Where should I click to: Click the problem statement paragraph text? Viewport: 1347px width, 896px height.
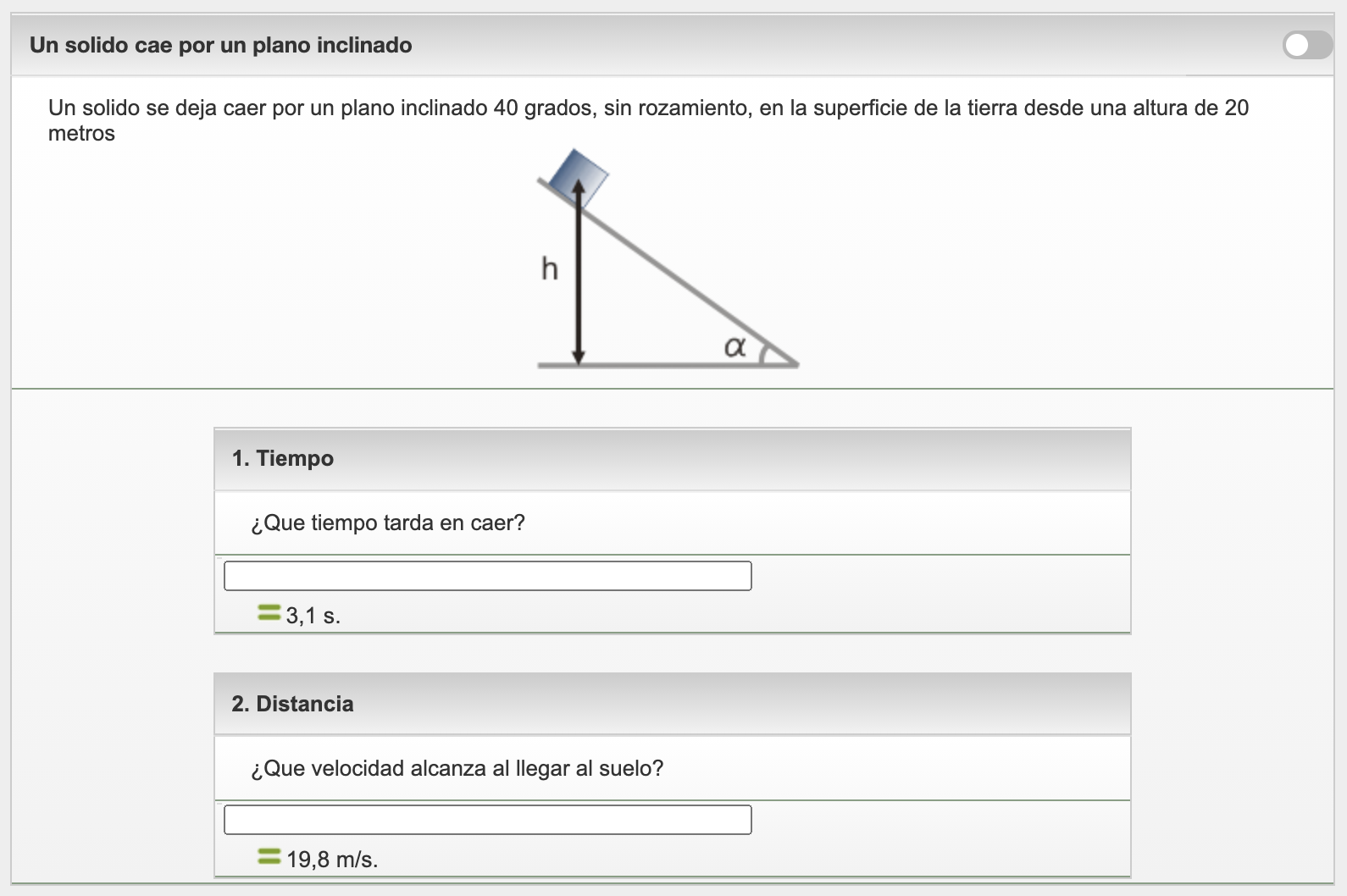click(648, 108)
